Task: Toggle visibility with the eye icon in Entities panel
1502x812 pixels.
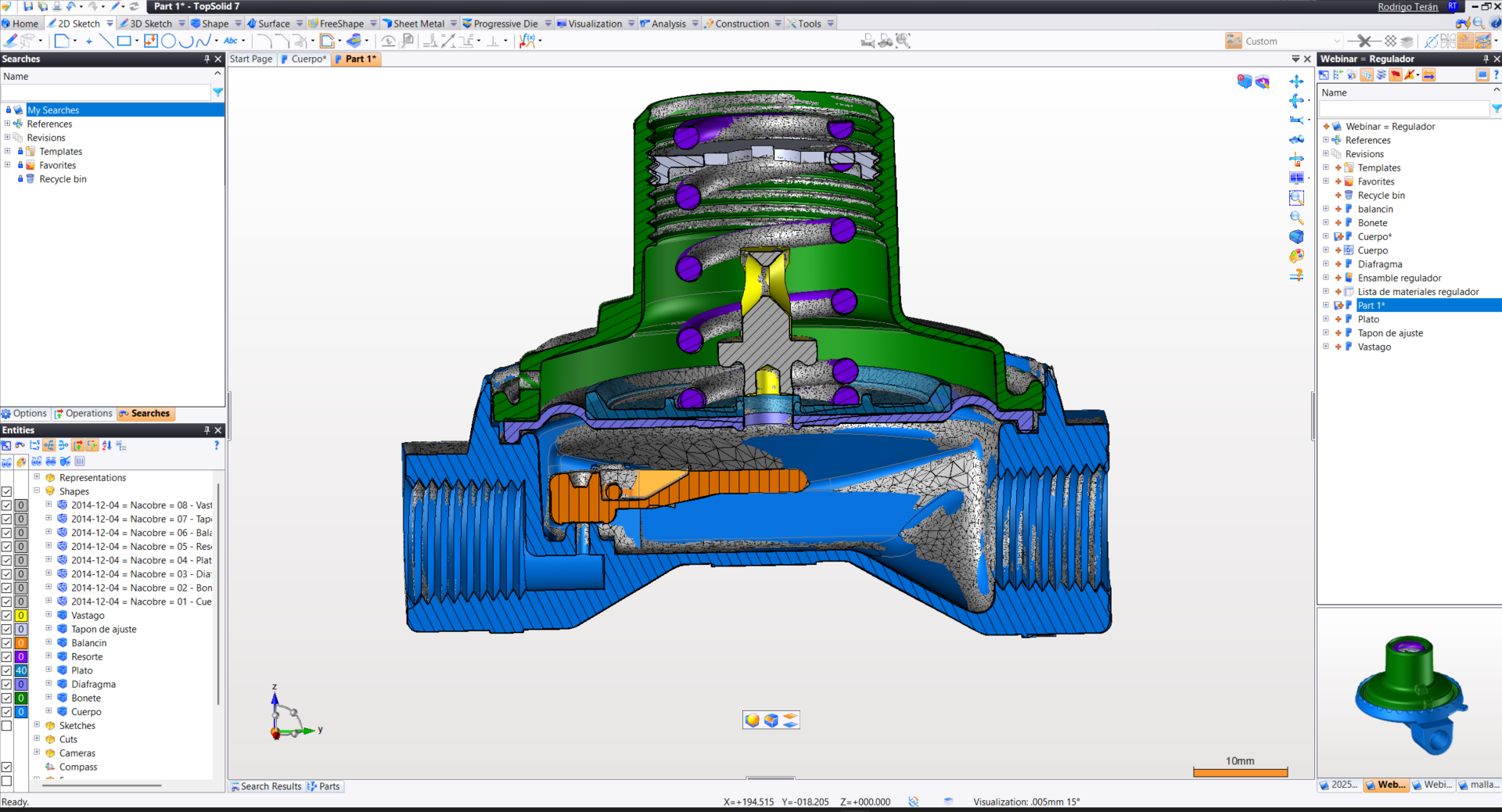Action: tap(7, 462)
